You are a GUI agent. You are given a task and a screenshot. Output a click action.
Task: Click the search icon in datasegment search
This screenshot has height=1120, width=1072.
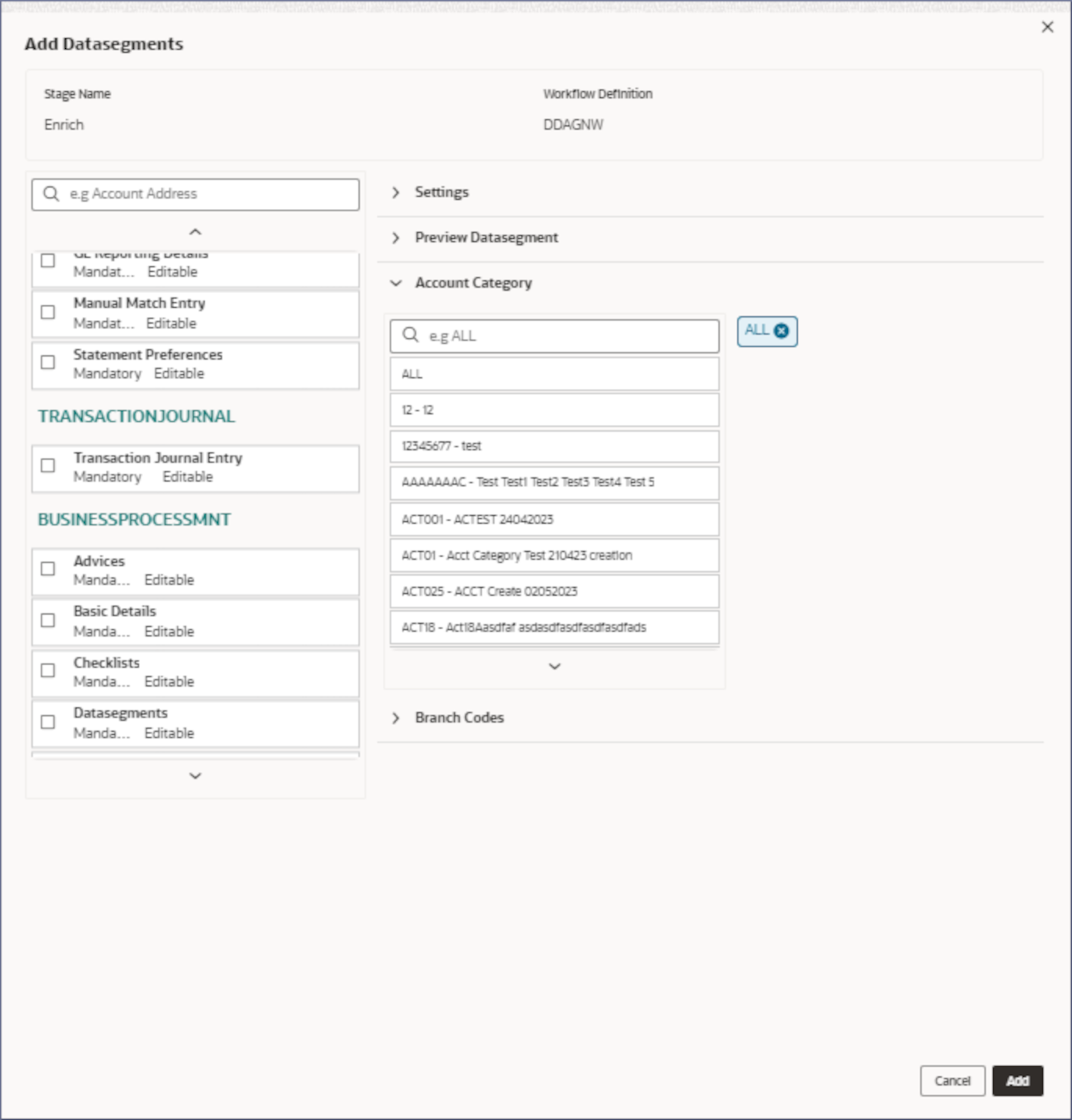pos(51,194)
